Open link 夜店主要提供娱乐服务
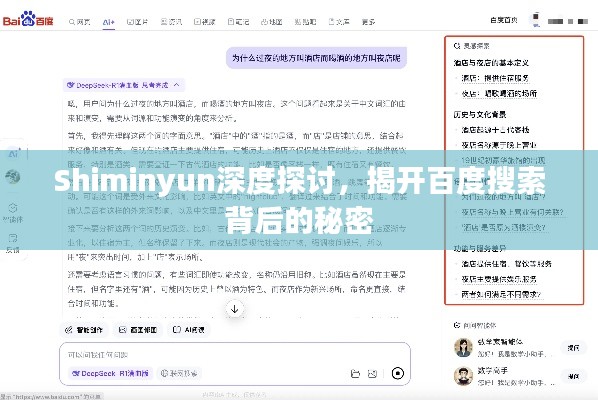 click(499, 279)
